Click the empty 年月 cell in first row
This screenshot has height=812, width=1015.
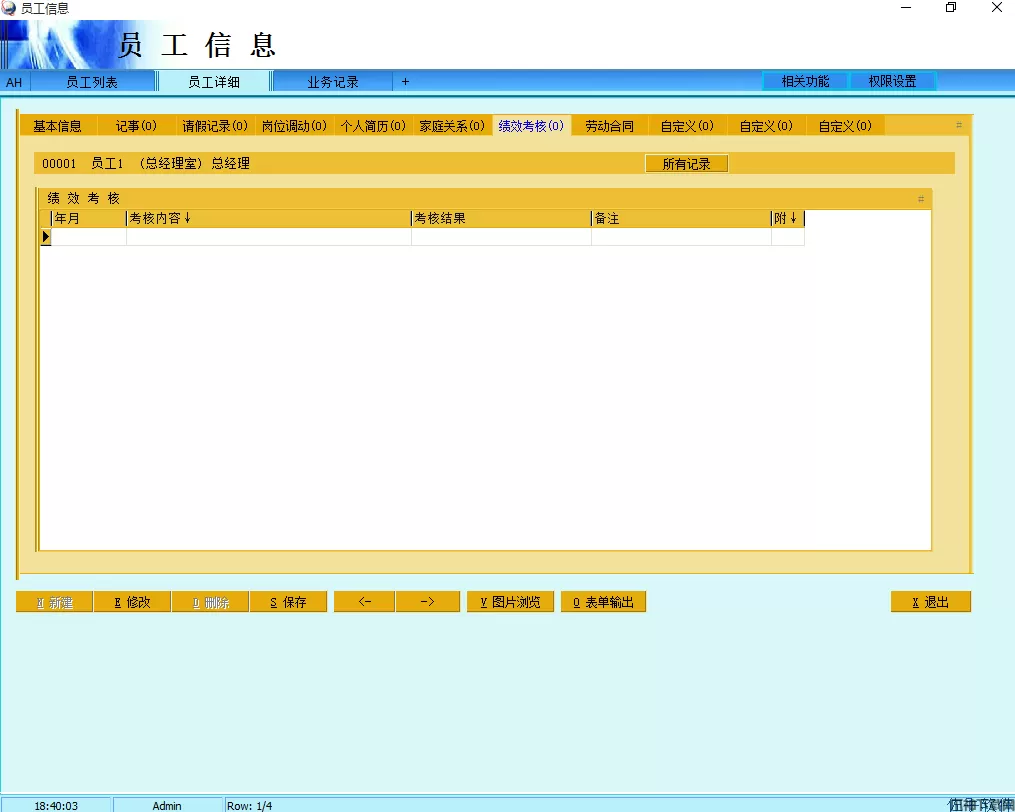[89, 237]
